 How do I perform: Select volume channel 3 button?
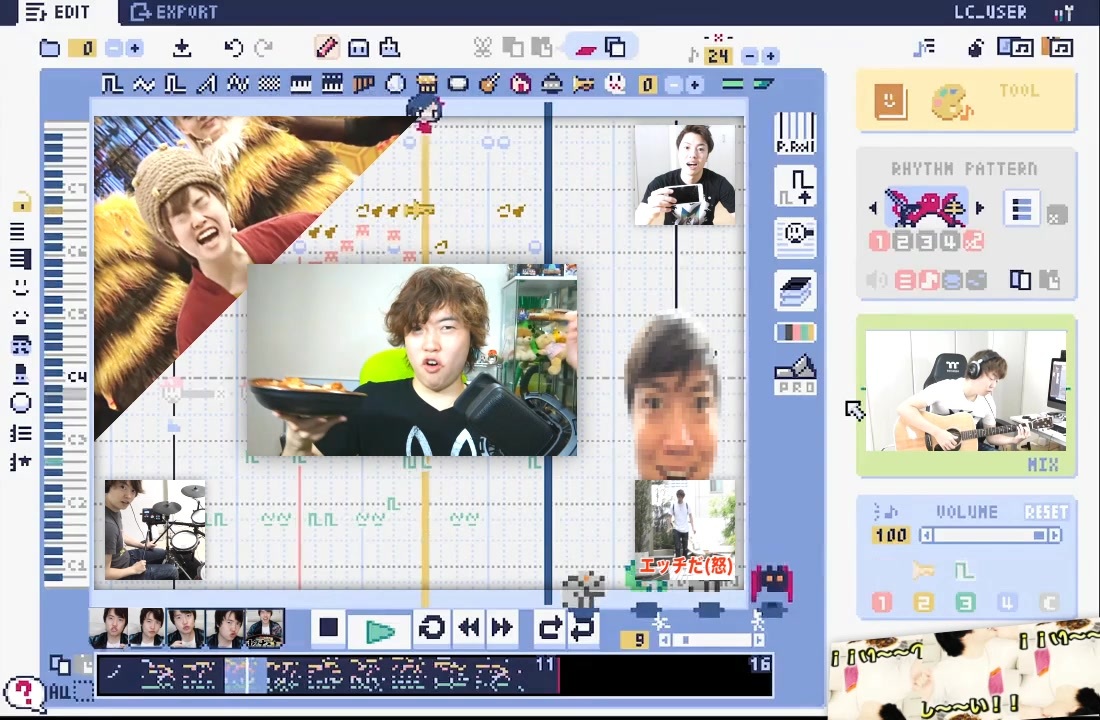pos(965,602)
